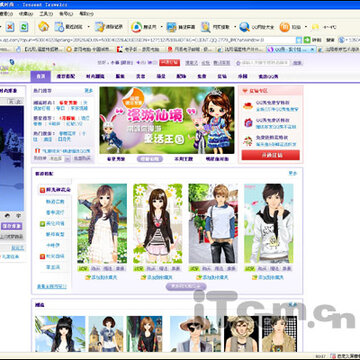Screen dimensions: 360x360
Task: Click the blue icon right of the address field
Action: pyautogui.click(x=299, y=40)
